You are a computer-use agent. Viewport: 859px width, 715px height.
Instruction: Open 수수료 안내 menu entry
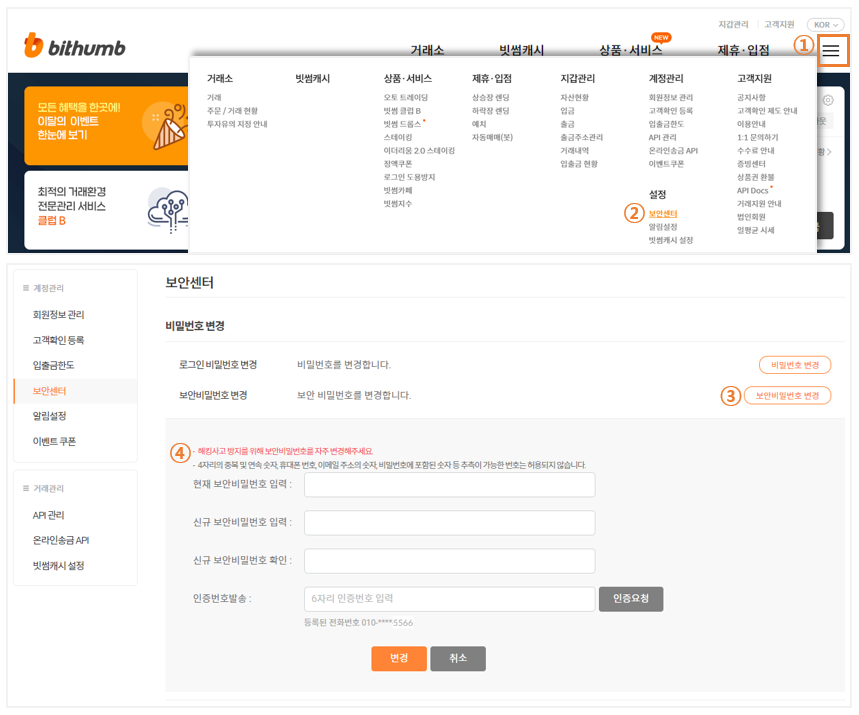coord(755,150)
